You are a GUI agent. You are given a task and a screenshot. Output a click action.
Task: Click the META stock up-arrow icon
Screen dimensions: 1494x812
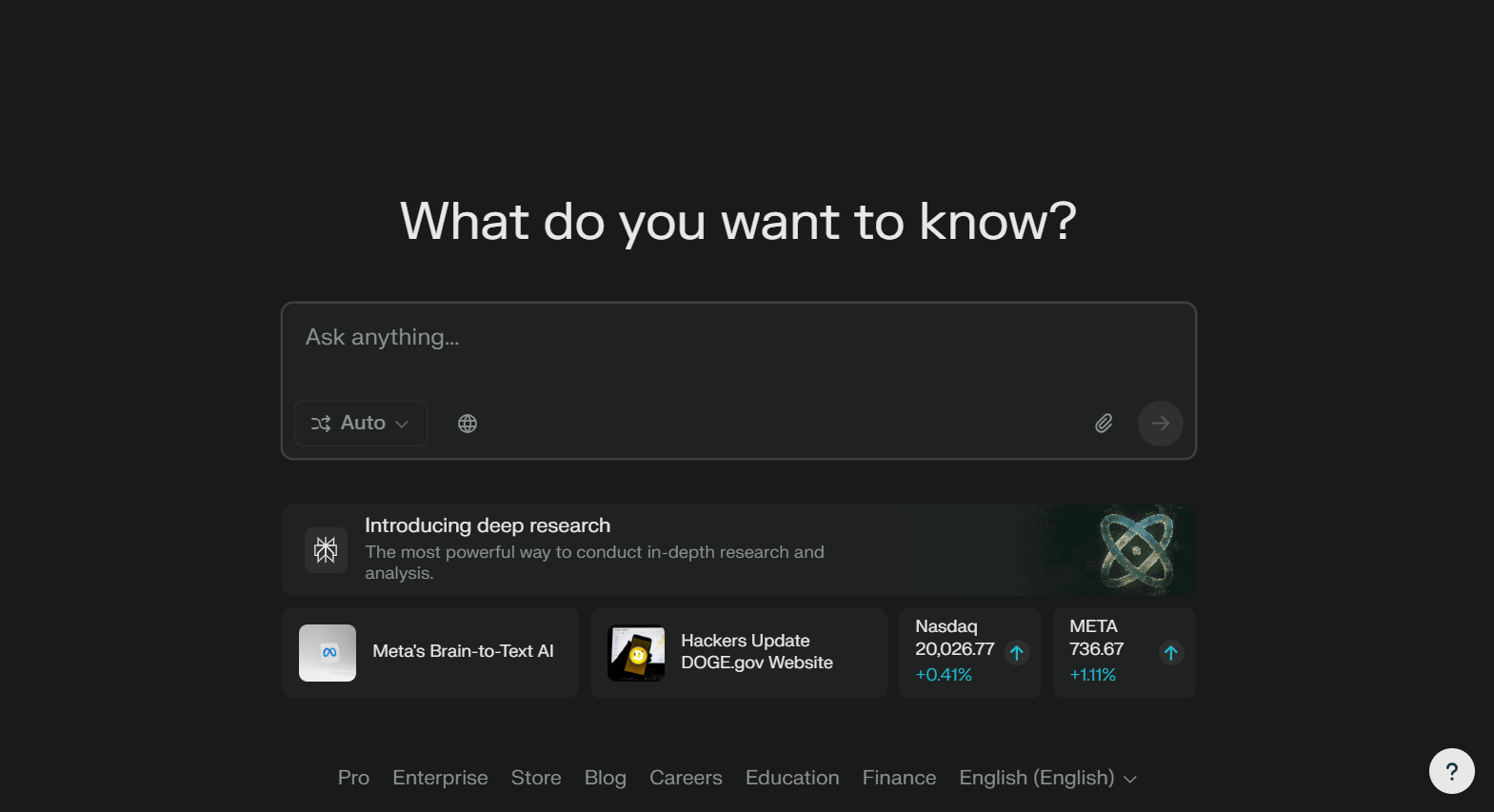[1171, 653]
